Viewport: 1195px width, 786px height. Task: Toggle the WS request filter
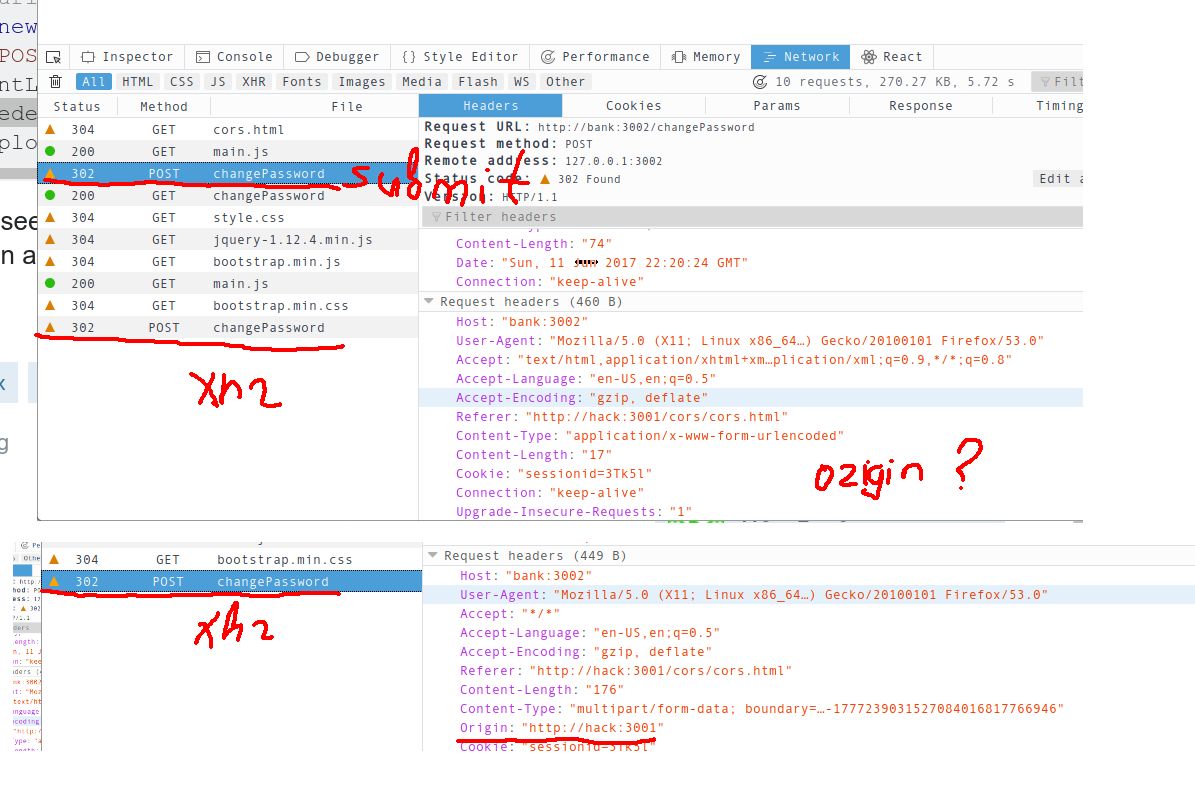[x=521, y=82]
